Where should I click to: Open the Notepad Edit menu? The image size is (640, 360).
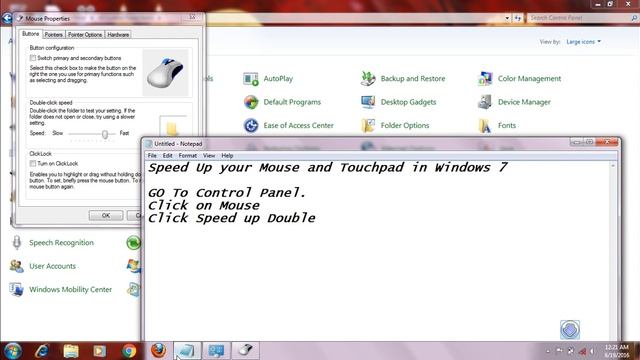(x=167, y=156)
